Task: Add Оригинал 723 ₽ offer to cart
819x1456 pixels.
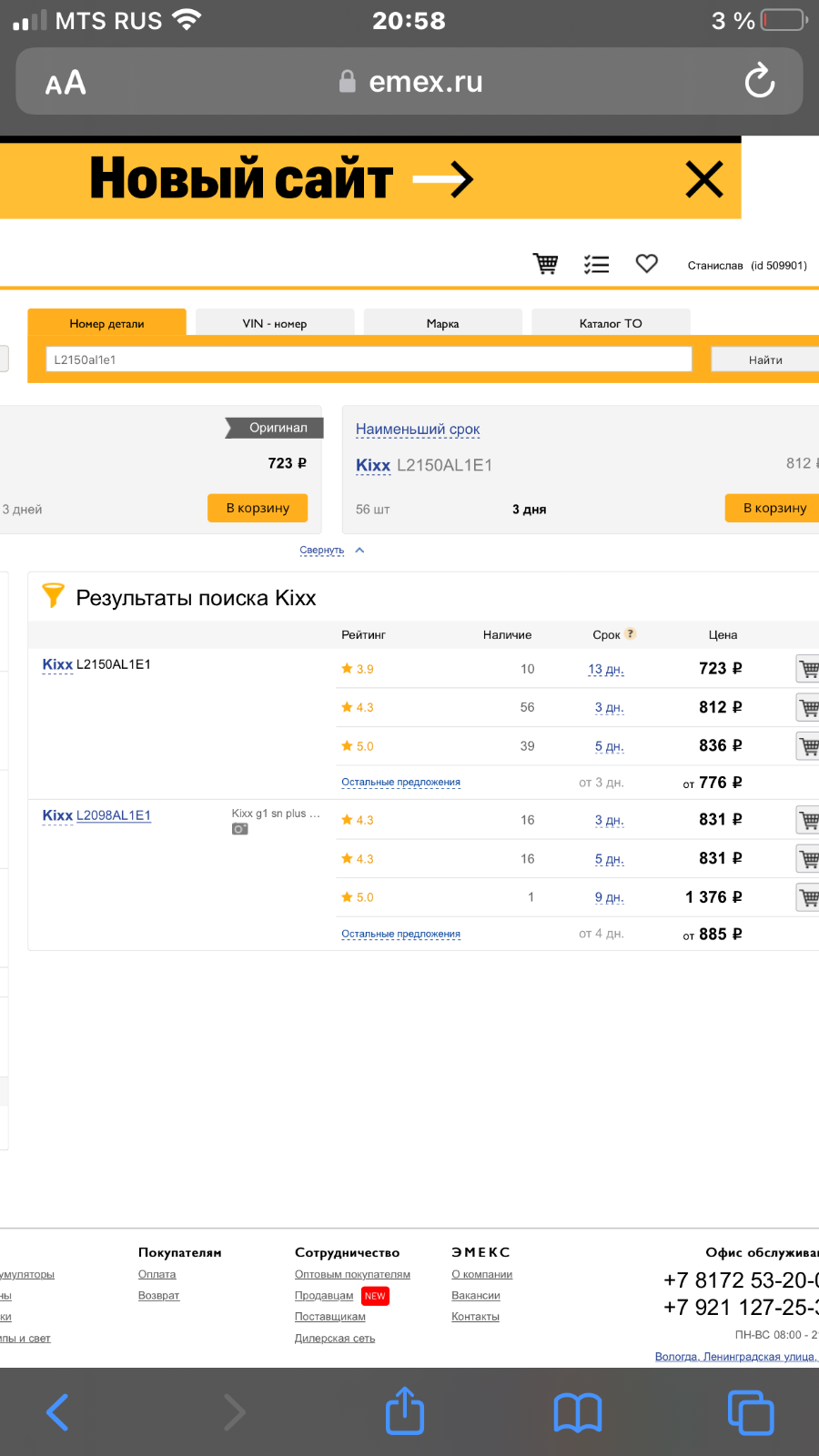Action: [x=258, y=508]
